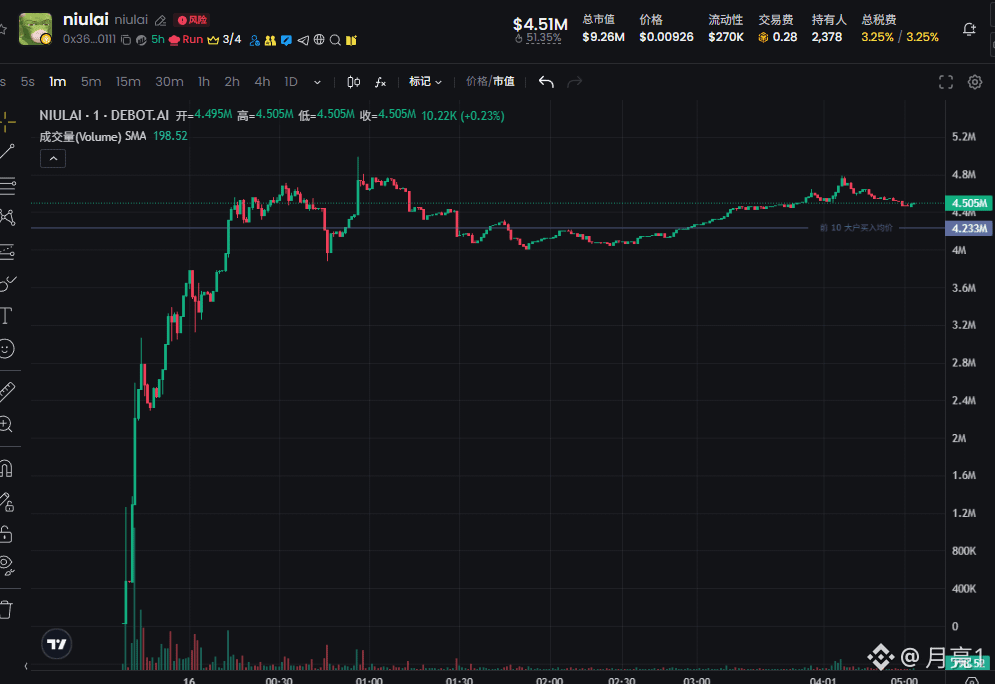Switch chart to 15m interval

coord(128,82)
